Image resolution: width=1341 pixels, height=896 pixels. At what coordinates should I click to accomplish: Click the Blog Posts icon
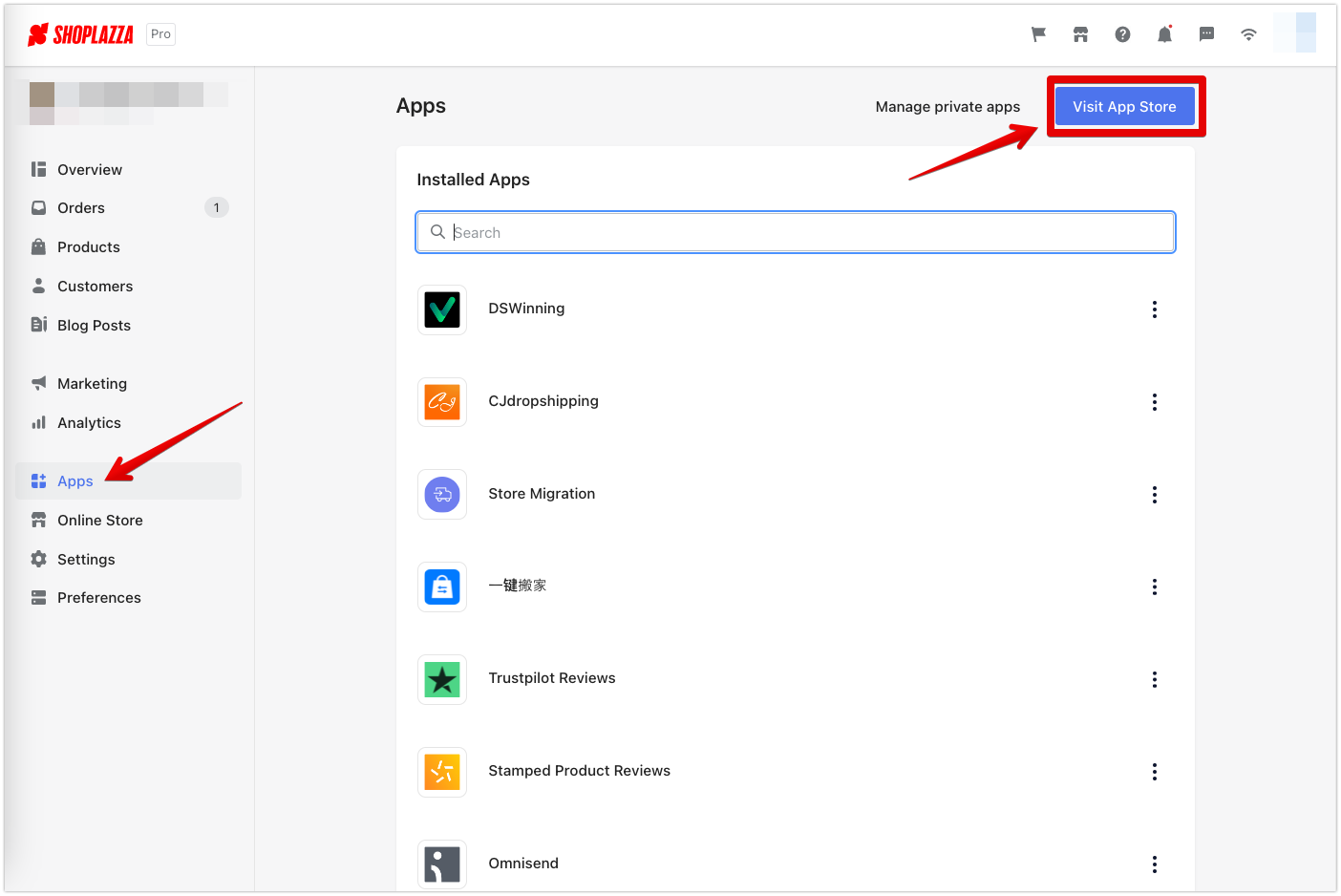(x=39, y=325)
